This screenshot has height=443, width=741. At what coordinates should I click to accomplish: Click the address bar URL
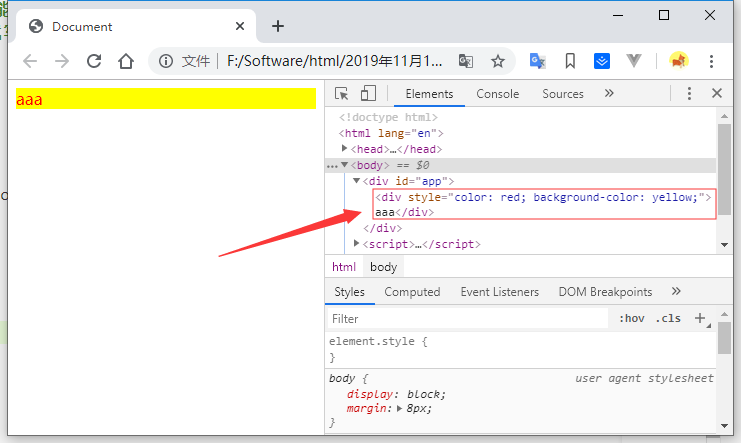click(335, 61)
